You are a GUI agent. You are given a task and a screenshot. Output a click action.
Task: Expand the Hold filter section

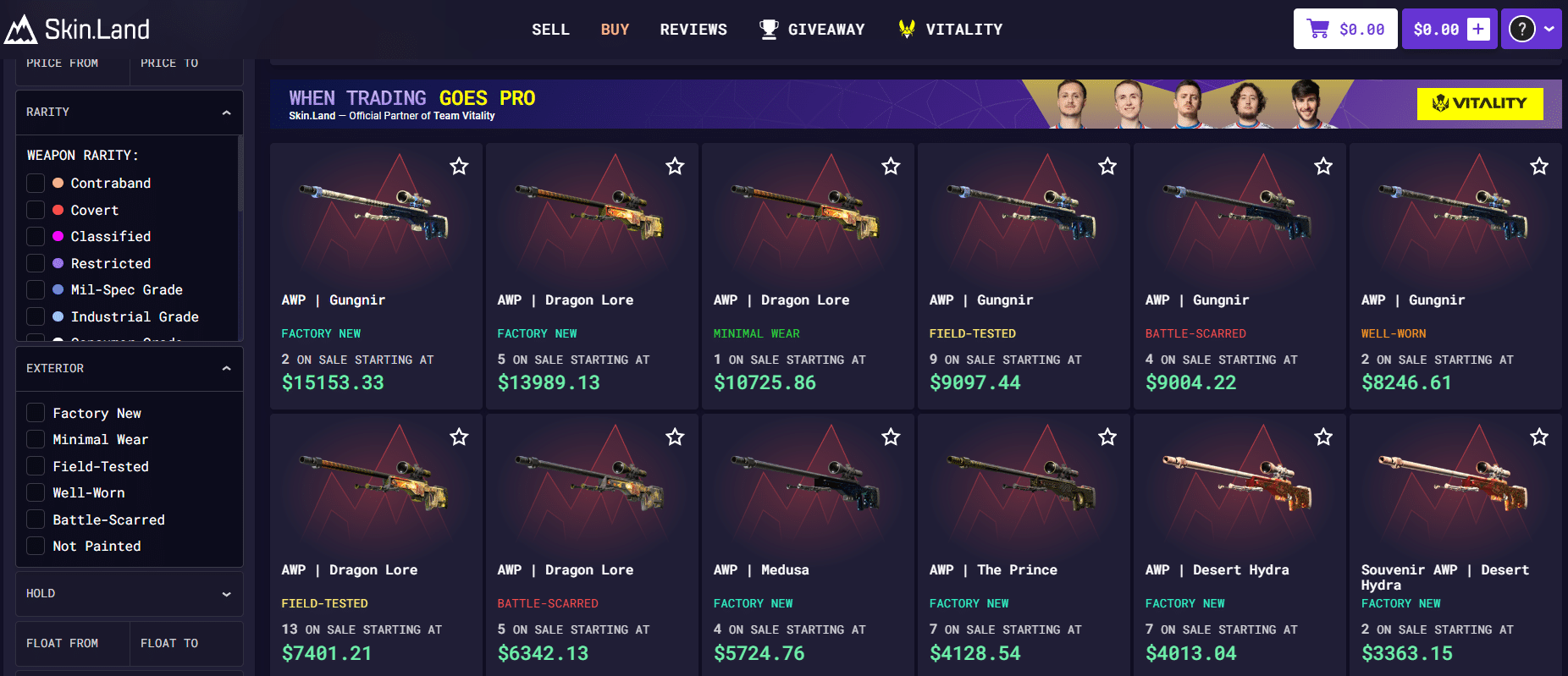tap(226, 594)
